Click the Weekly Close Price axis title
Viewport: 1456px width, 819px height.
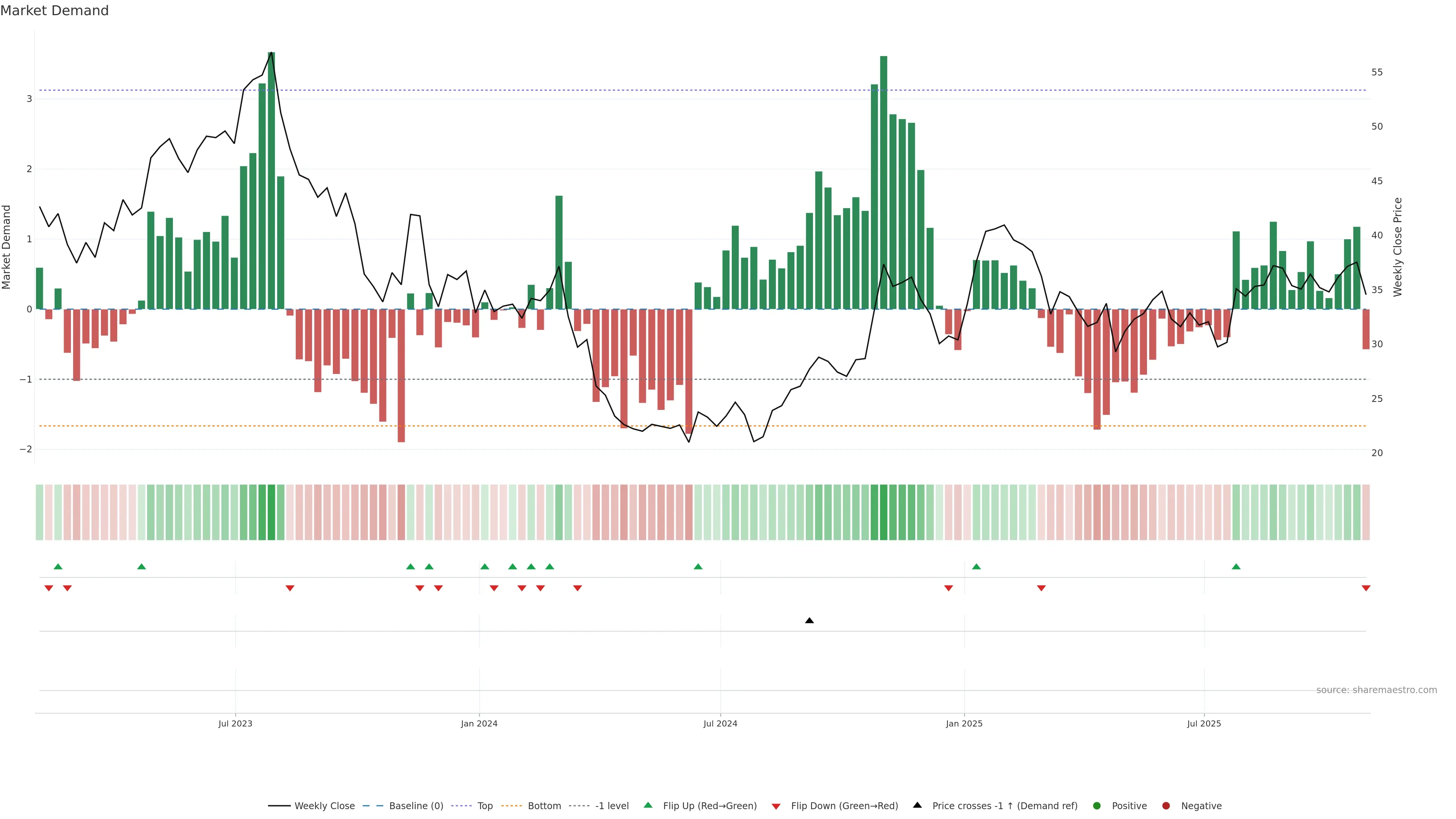1398,247
